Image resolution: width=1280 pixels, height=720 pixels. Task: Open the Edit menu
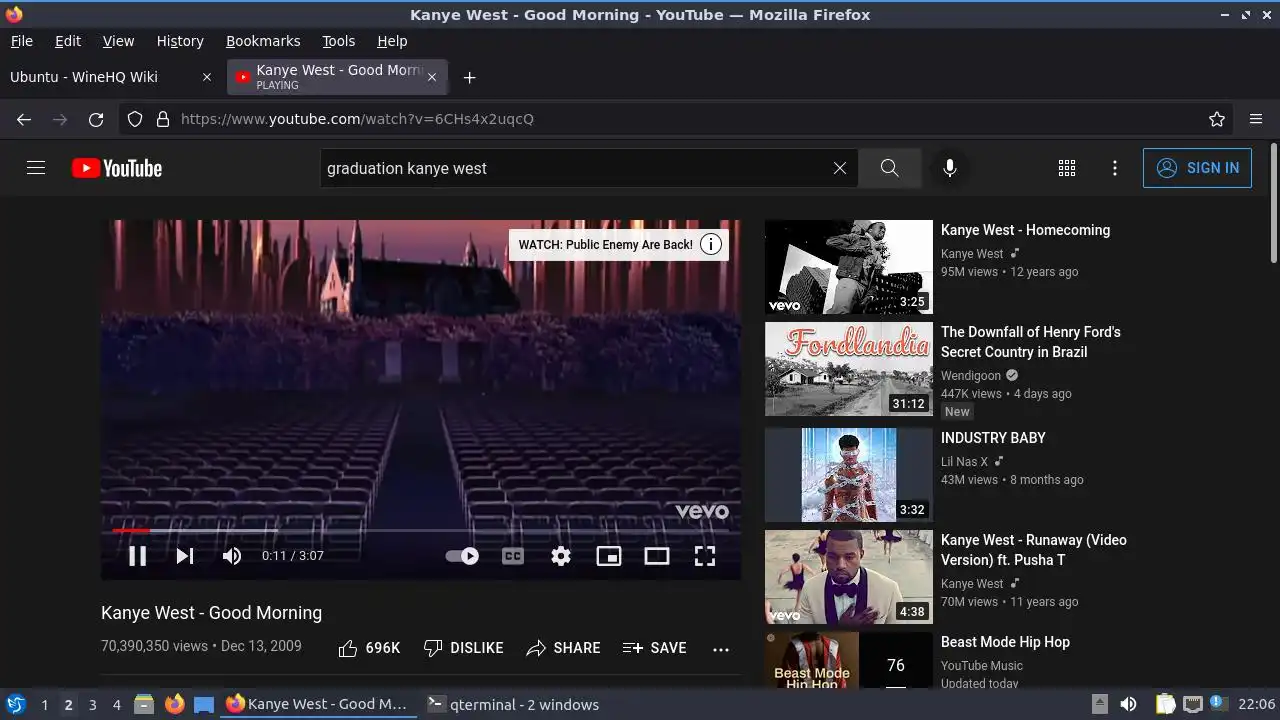tap(68, 41)
